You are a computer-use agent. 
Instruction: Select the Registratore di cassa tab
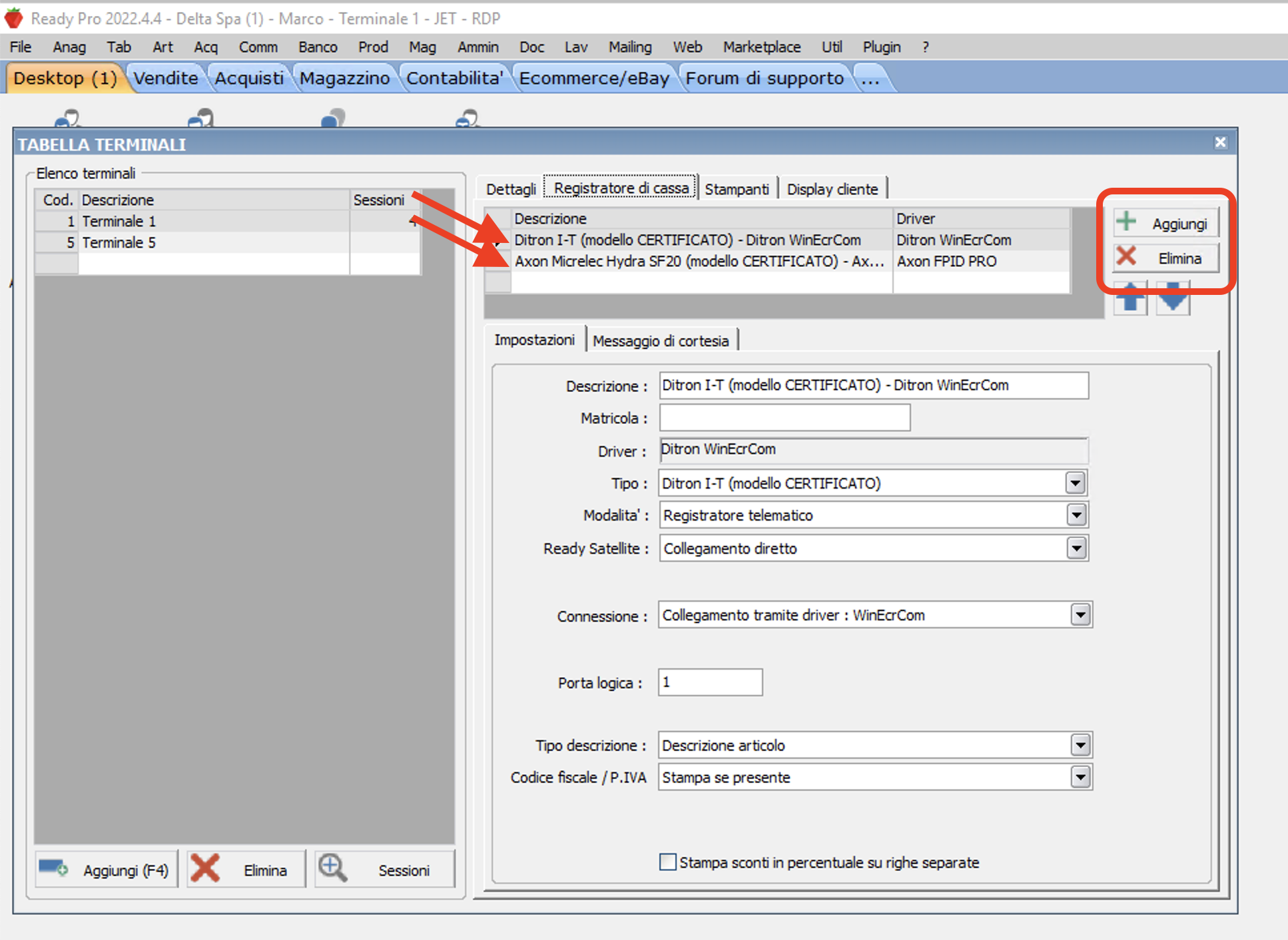click(x=621, y=188)
